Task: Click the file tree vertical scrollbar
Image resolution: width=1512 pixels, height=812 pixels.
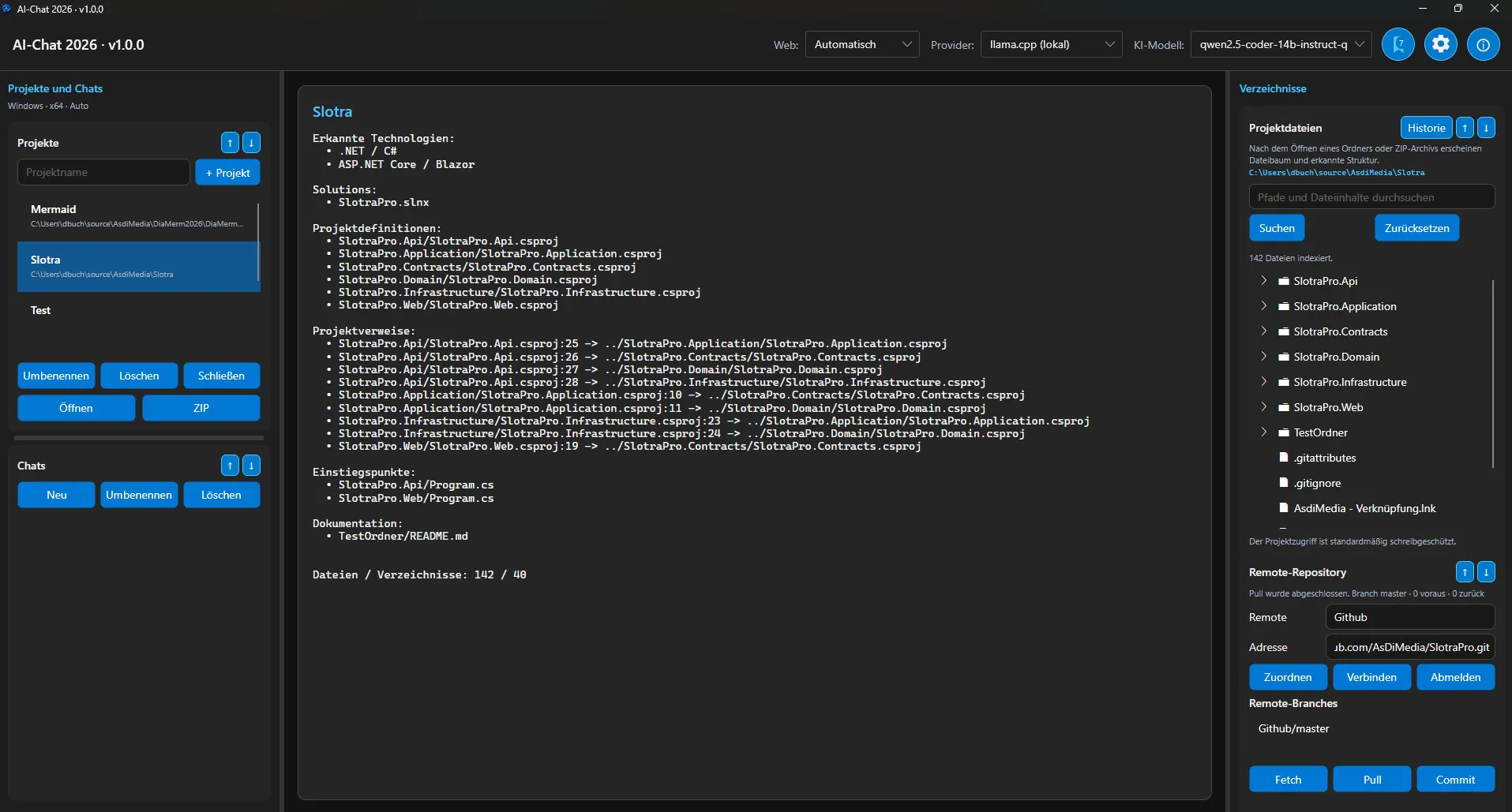Action: pos(1492,373)
